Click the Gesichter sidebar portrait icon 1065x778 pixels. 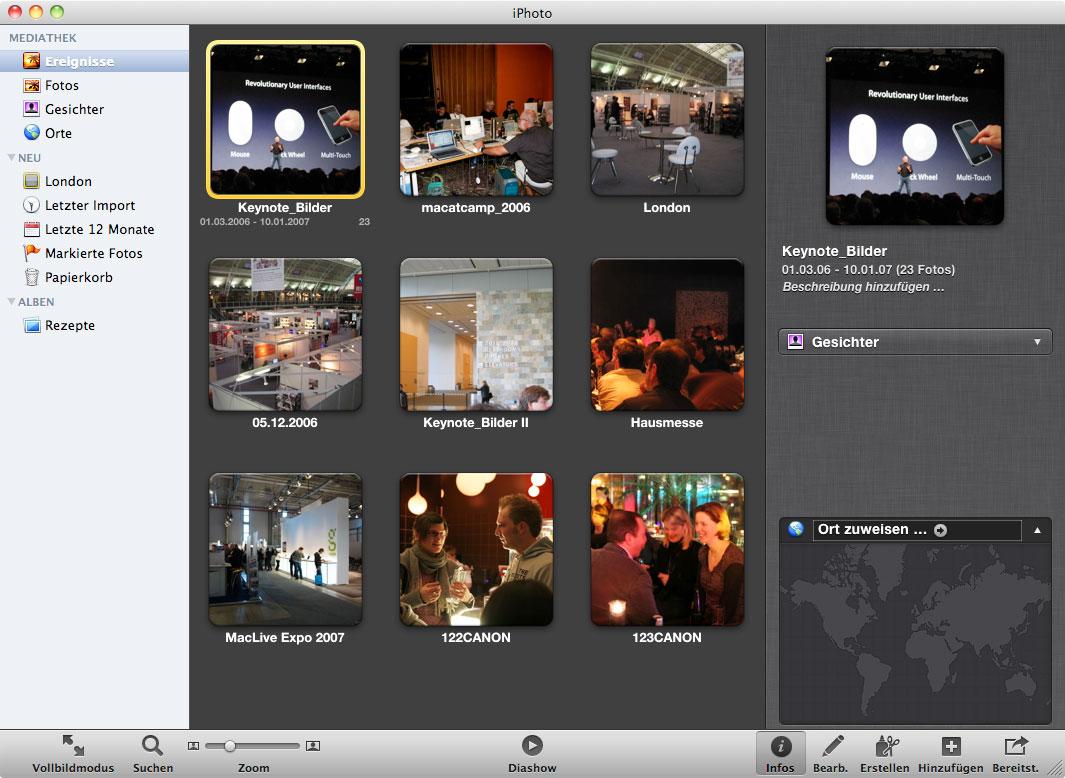[31, 109]
